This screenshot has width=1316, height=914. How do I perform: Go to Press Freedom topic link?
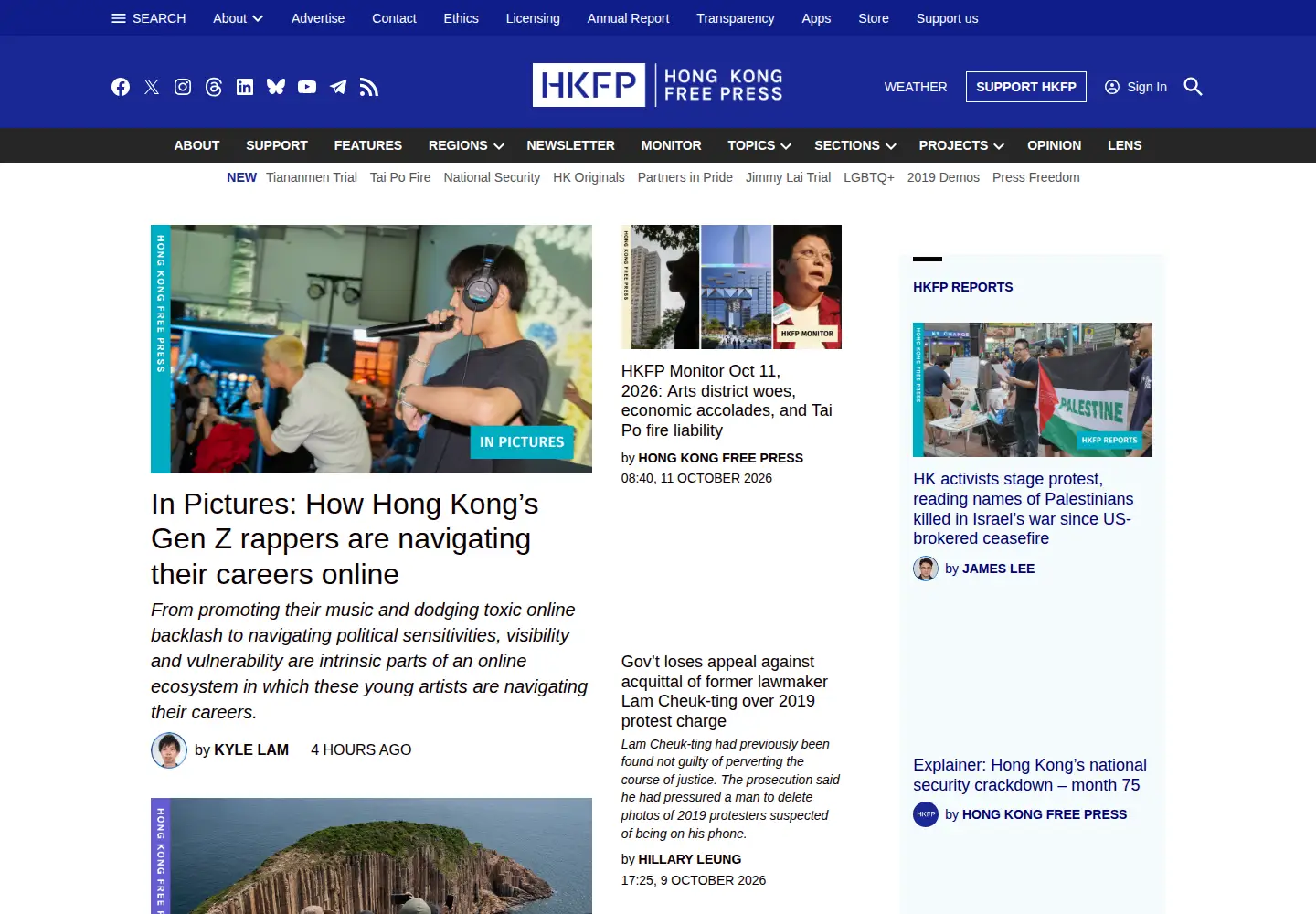(1036, 177)
